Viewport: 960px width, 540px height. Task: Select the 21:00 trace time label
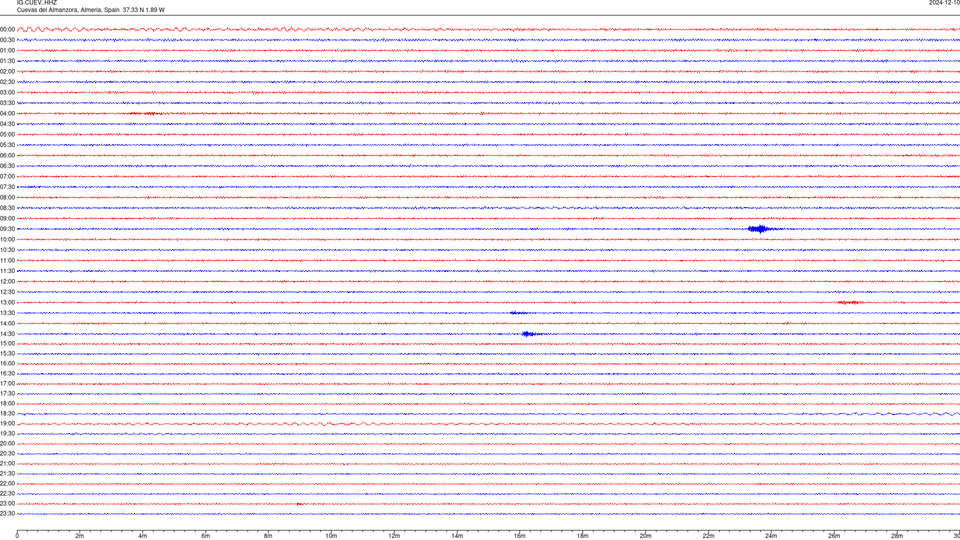click(x=7, y=463)
